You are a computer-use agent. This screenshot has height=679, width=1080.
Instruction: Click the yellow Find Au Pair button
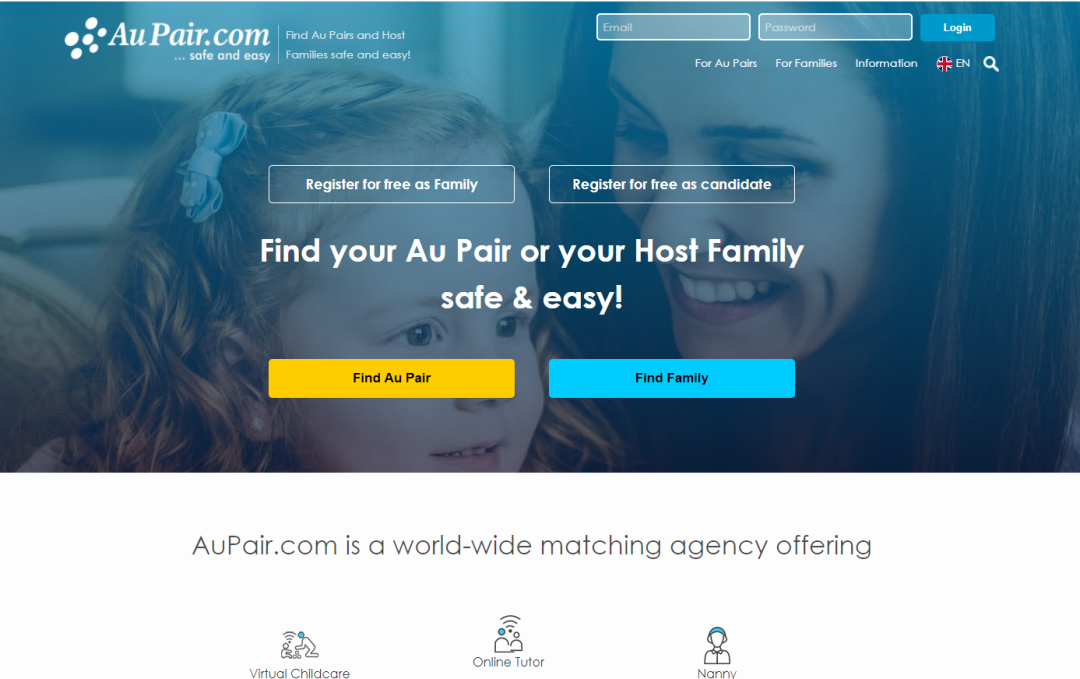[x=391, y=378]
